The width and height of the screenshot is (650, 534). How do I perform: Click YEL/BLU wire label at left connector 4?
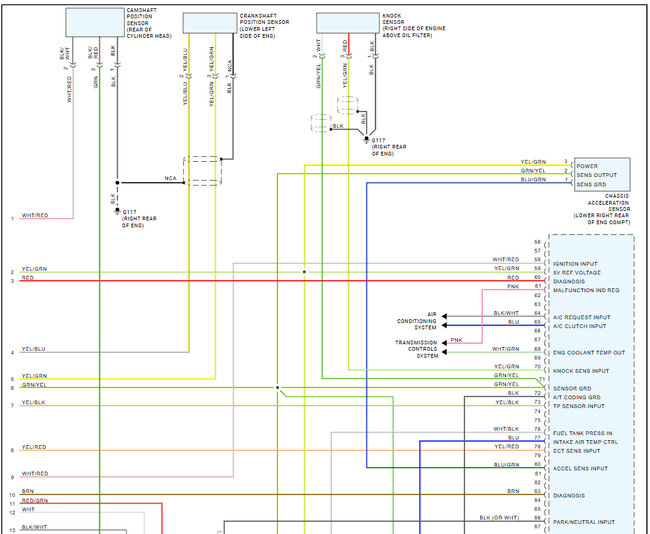coord(33,349)
